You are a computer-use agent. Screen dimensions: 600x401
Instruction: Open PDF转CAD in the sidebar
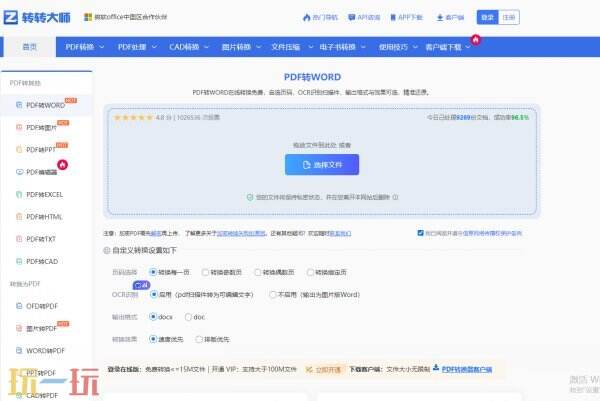[42, 261]
